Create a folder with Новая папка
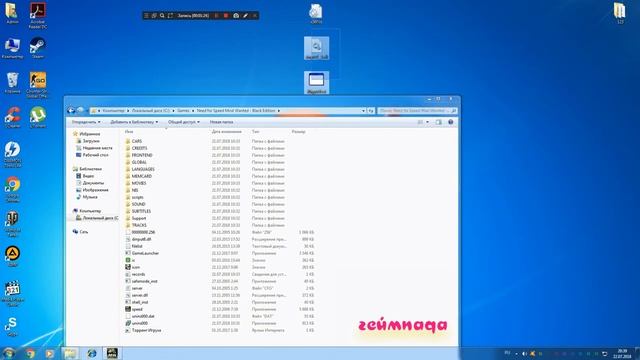640x360 pixels. tap(221, 122)
